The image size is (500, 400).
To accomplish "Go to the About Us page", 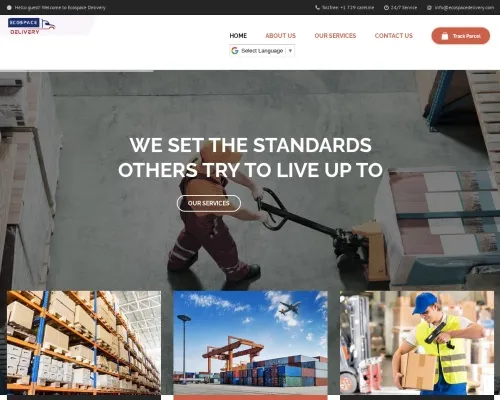I will click(x=280, y=36).
